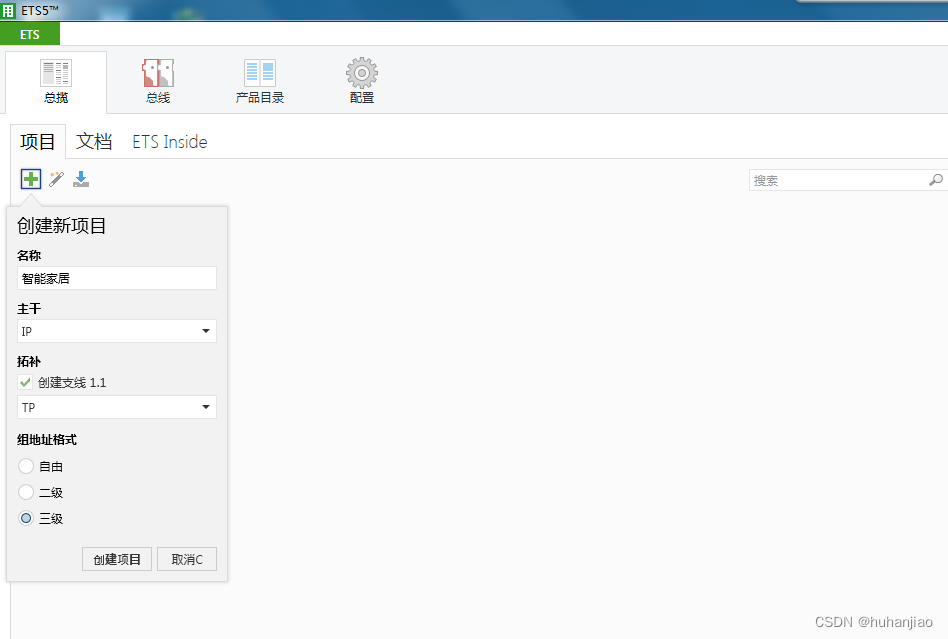The image size is (948, 639).
Task: Click the import project download icon
Action: 81,179
